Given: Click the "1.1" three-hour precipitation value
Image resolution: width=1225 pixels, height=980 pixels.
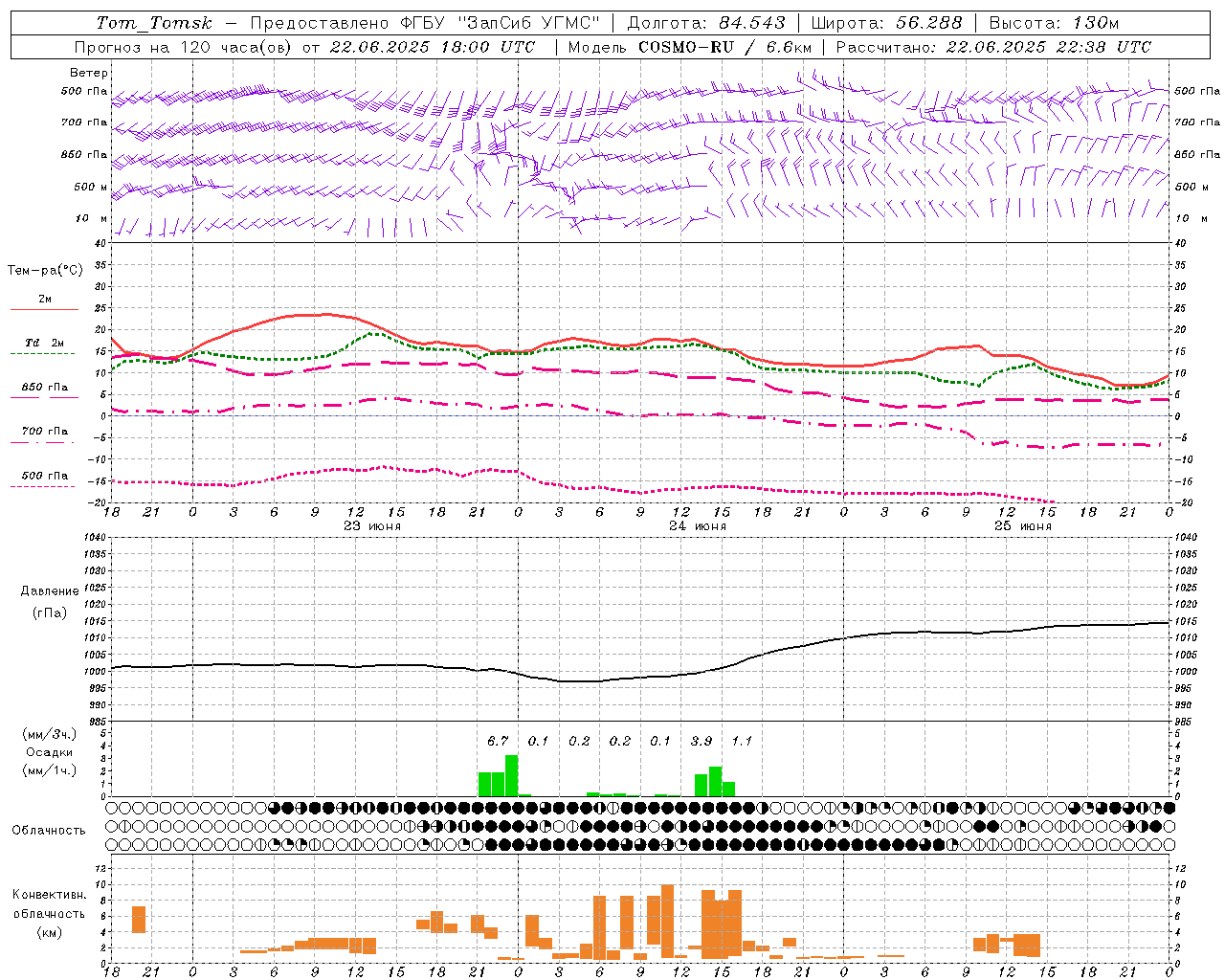Looking at the screenshot, I should point(742,741).
